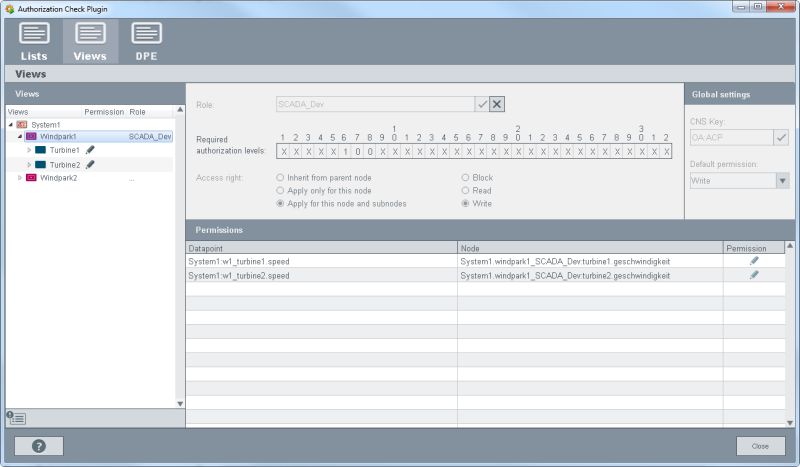Clear role with the X icon
Screen dimensions: 800x467
coord(497,104)
